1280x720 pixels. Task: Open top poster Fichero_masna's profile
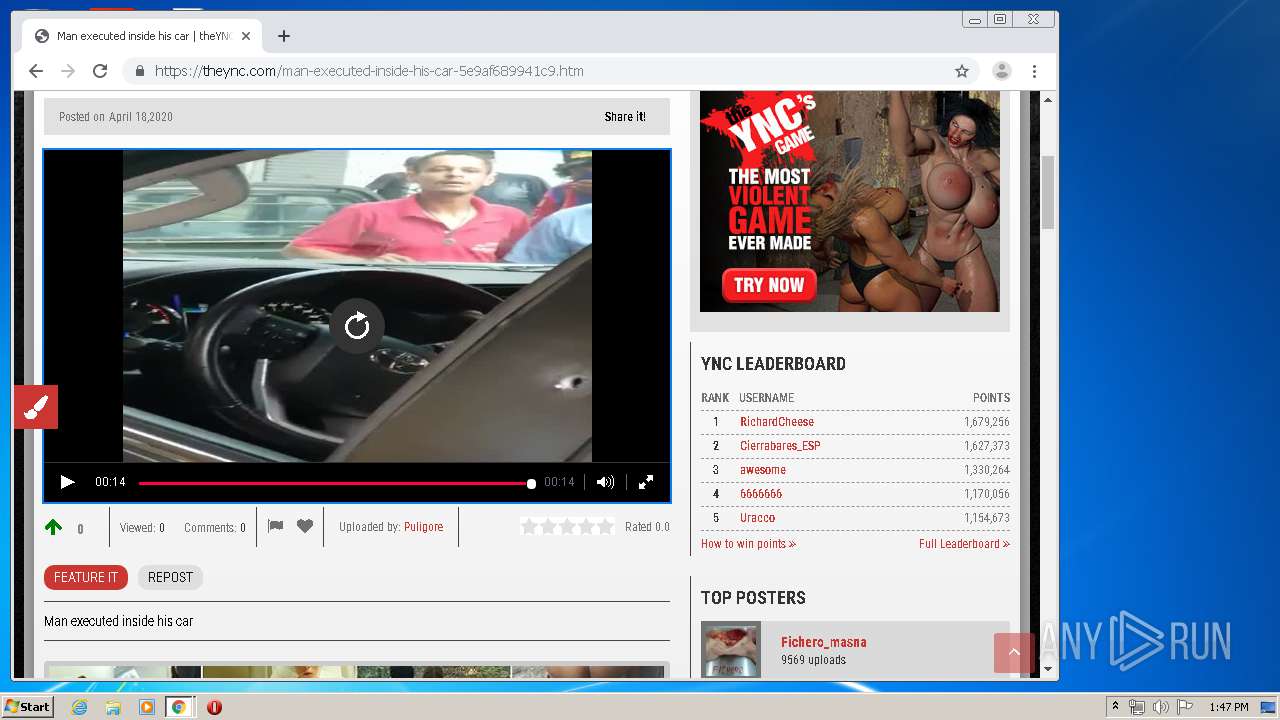coord(823,642)
